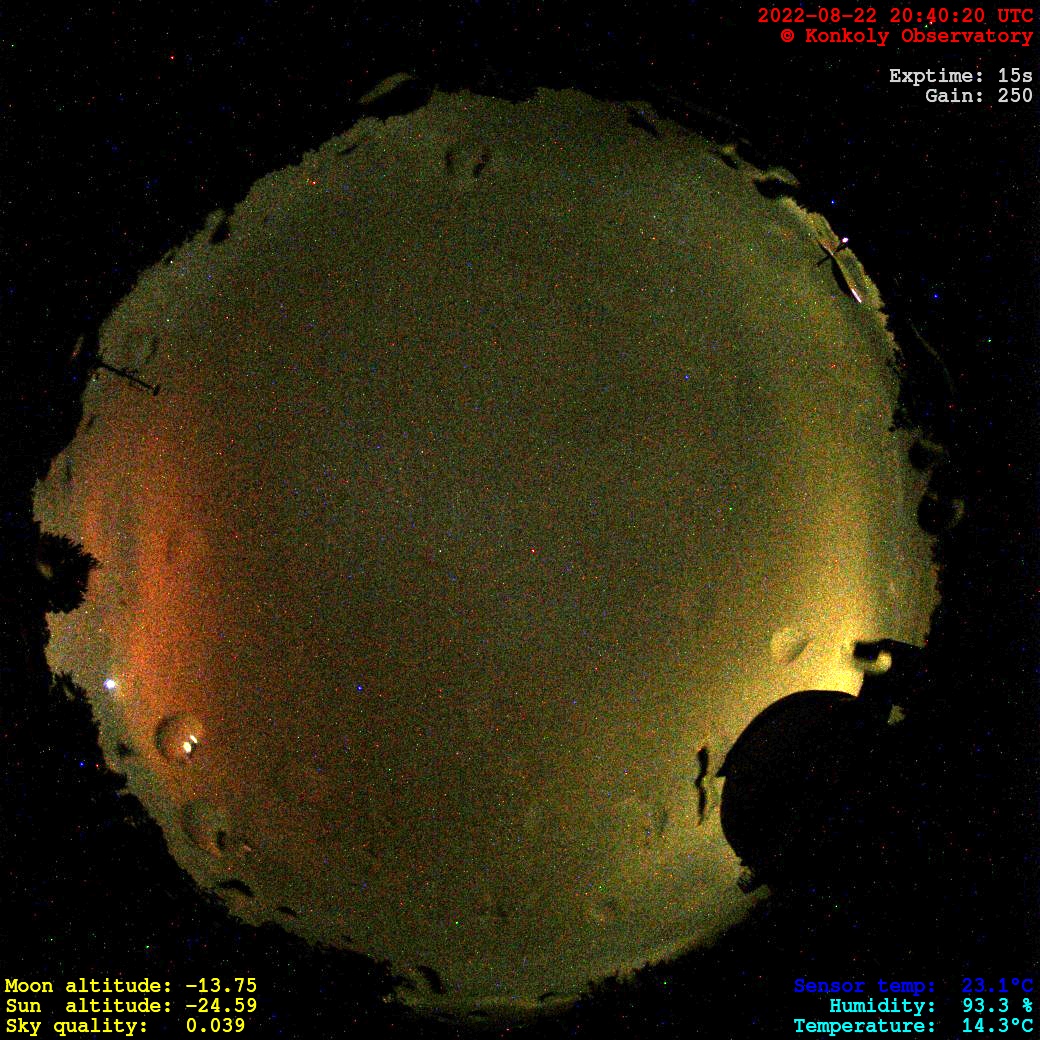Click the Moon altitude -13.75 reading
1040x1040 pixels.
pos(130,986)
